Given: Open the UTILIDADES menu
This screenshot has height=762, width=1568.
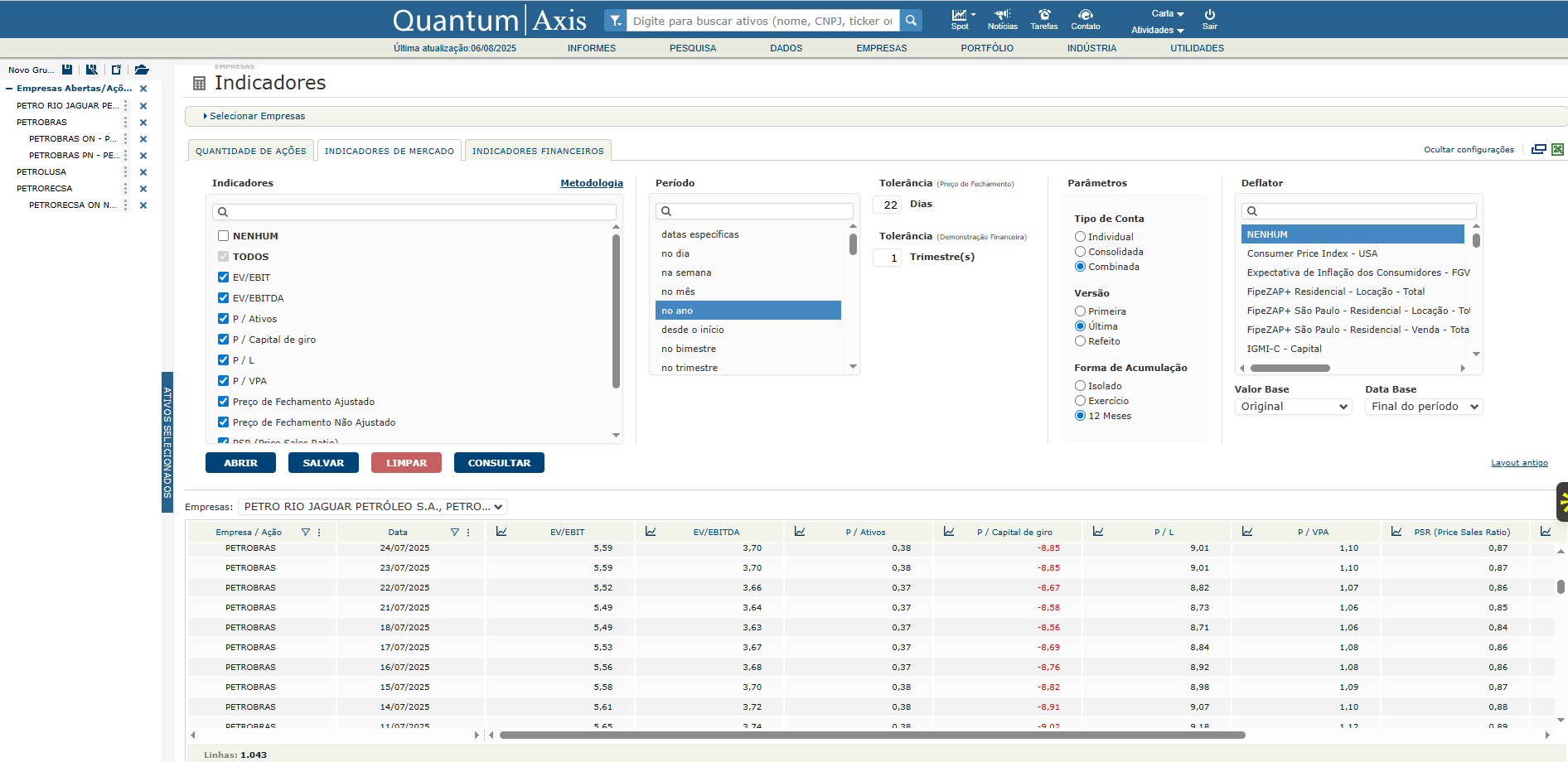Looking at the screenshot, I should click(1197, 48).
